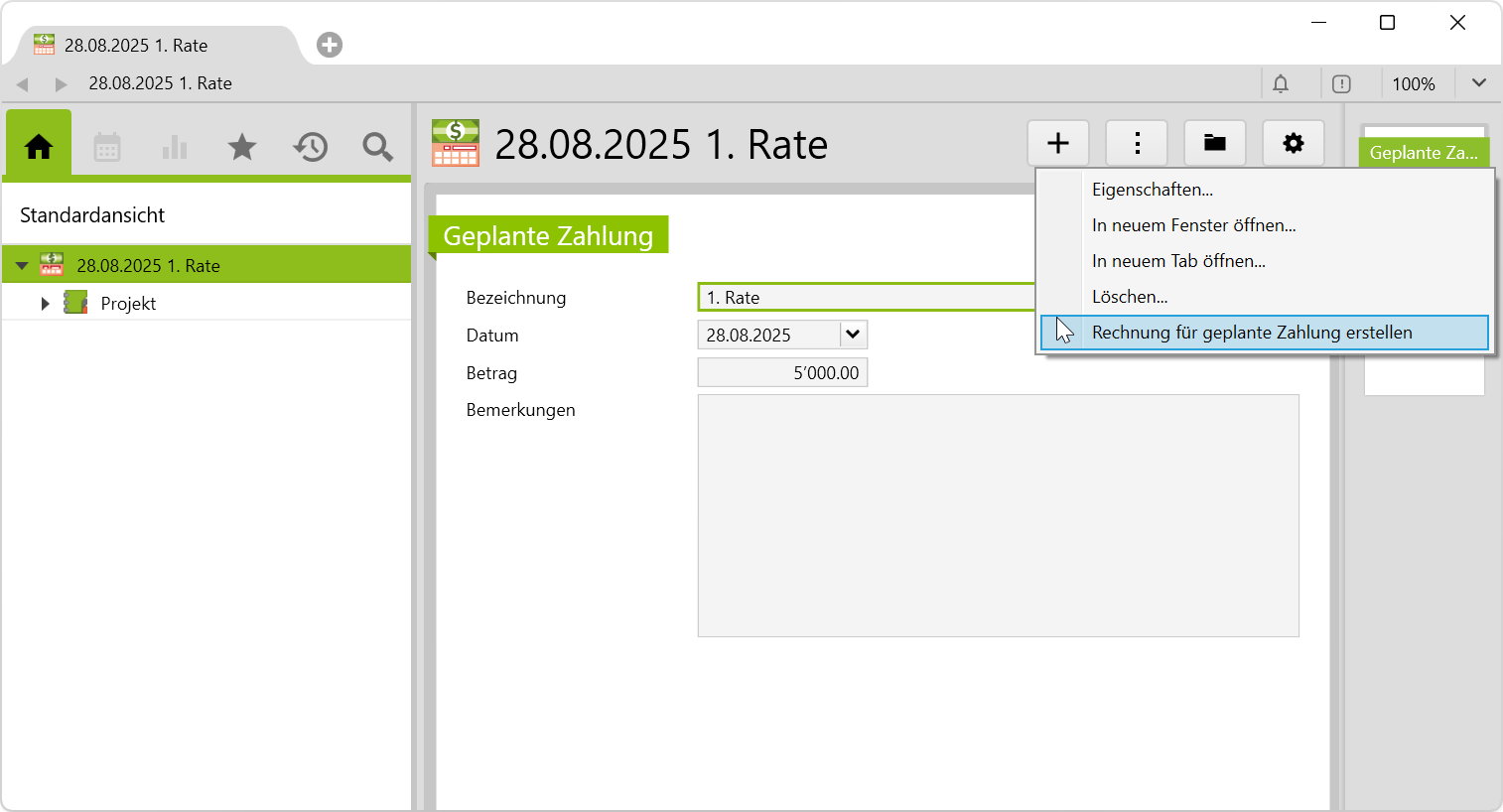Open settings gear button

pos(1293,143)
